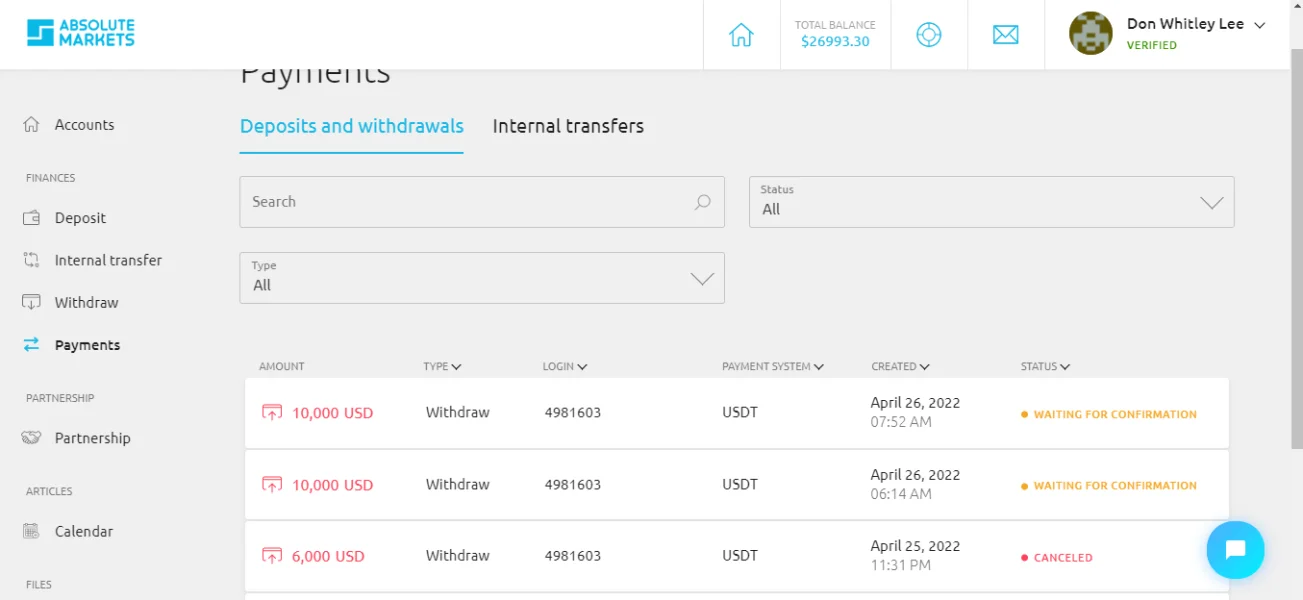Click the Calendar sidebar icon

31,531
